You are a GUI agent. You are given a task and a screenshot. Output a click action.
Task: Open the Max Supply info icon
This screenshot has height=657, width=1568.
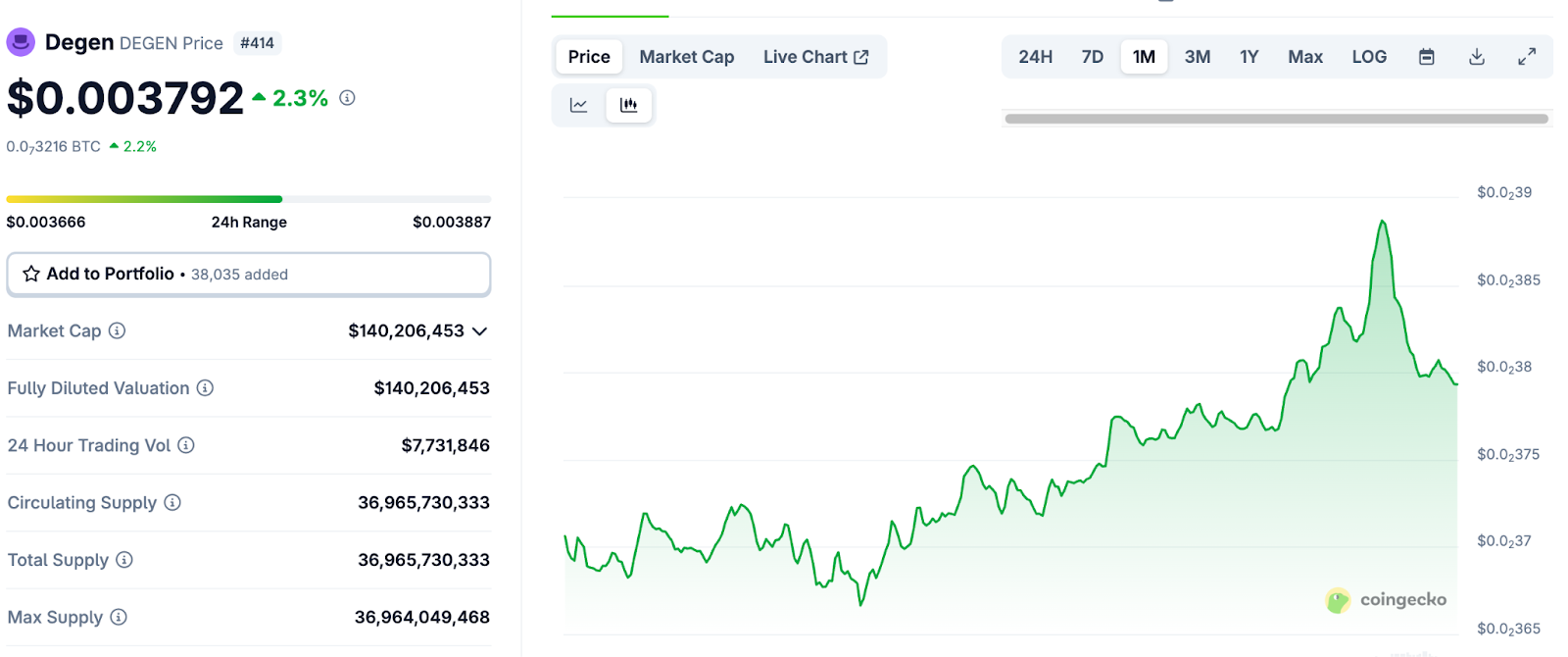[119, 617]
